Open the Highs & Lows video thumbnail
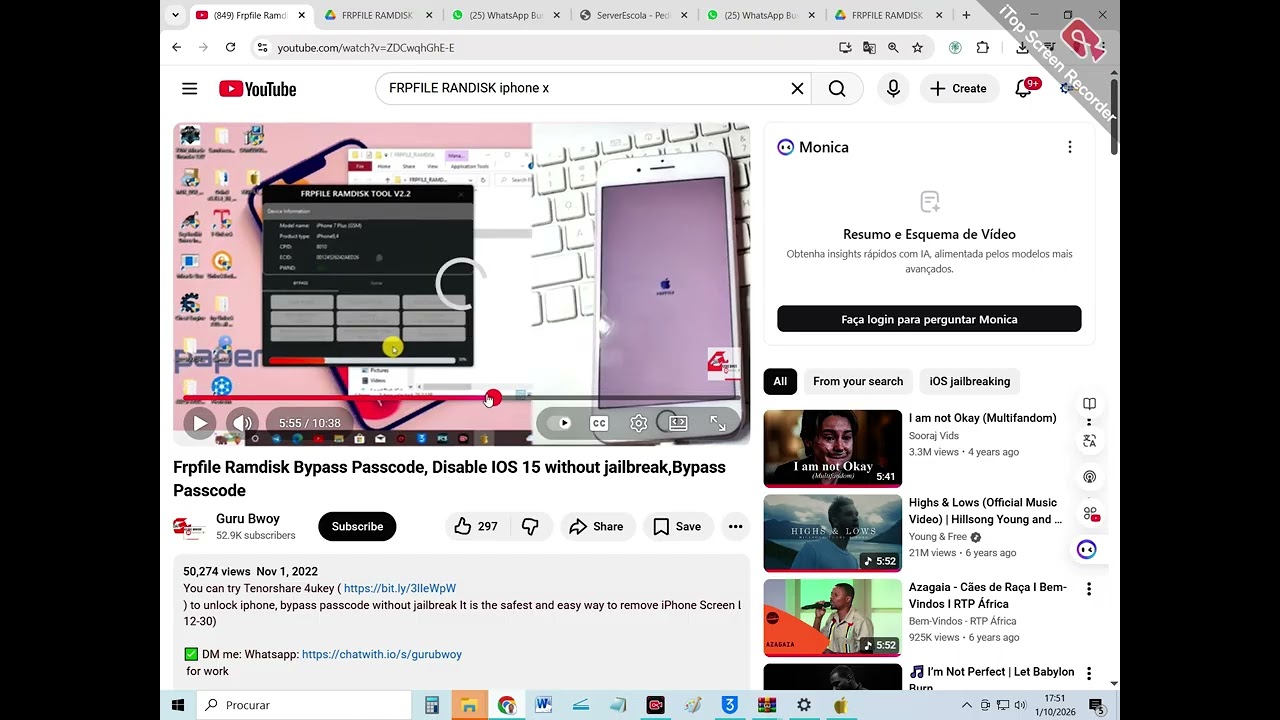Screen dimensions: 1280x720 tap(833, 533)
